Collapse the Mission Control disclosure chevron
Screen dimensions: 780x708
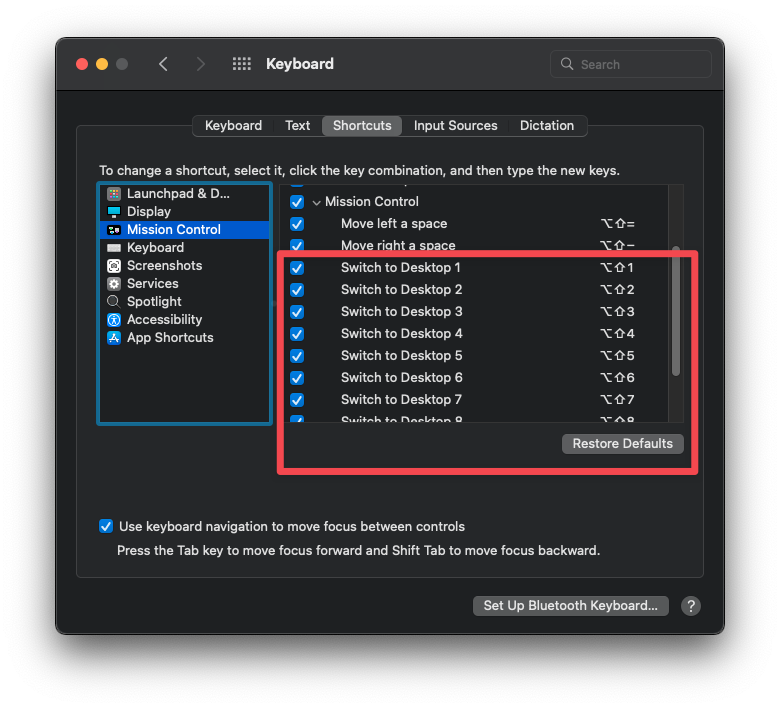(x=316, y=202)
